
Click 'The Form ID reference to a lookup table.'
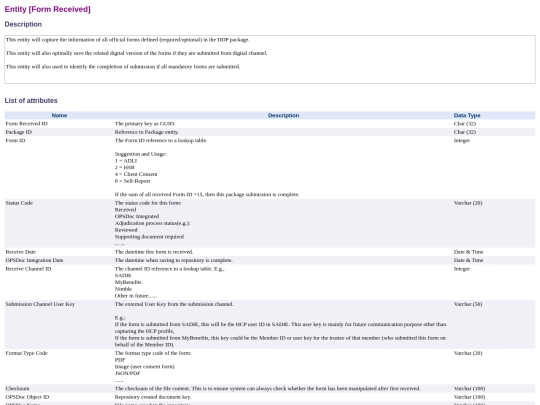point(161,141)
